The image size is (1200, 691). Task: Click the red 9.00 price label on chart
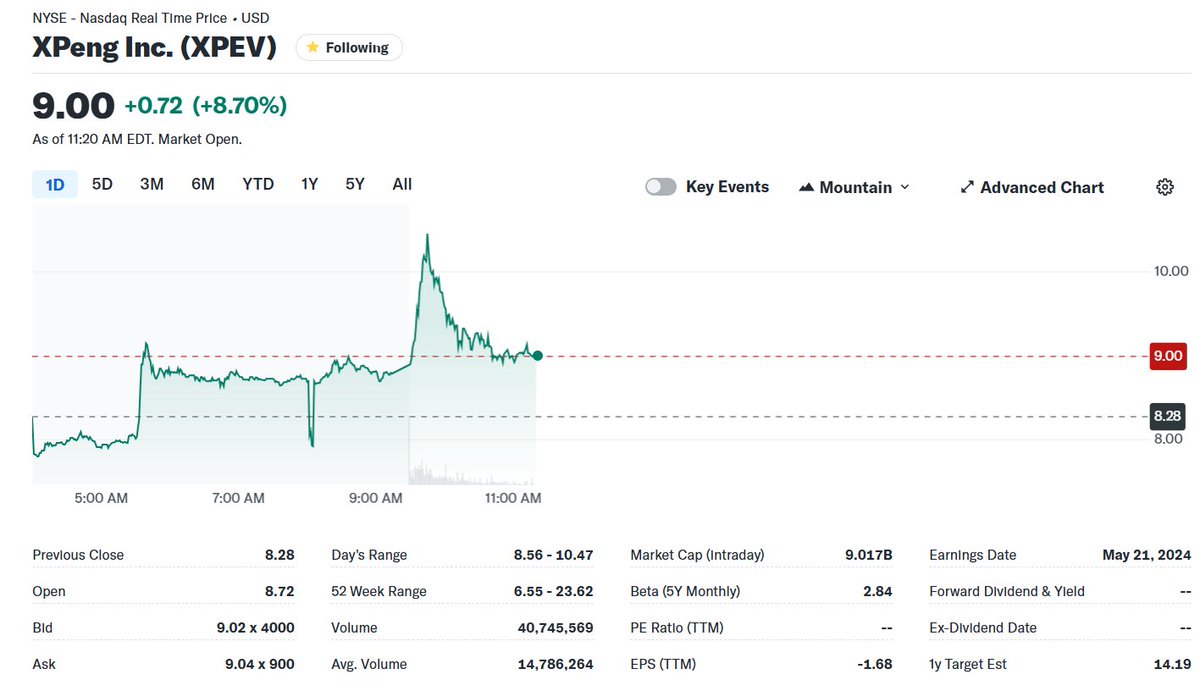[x=1167, y=356]
